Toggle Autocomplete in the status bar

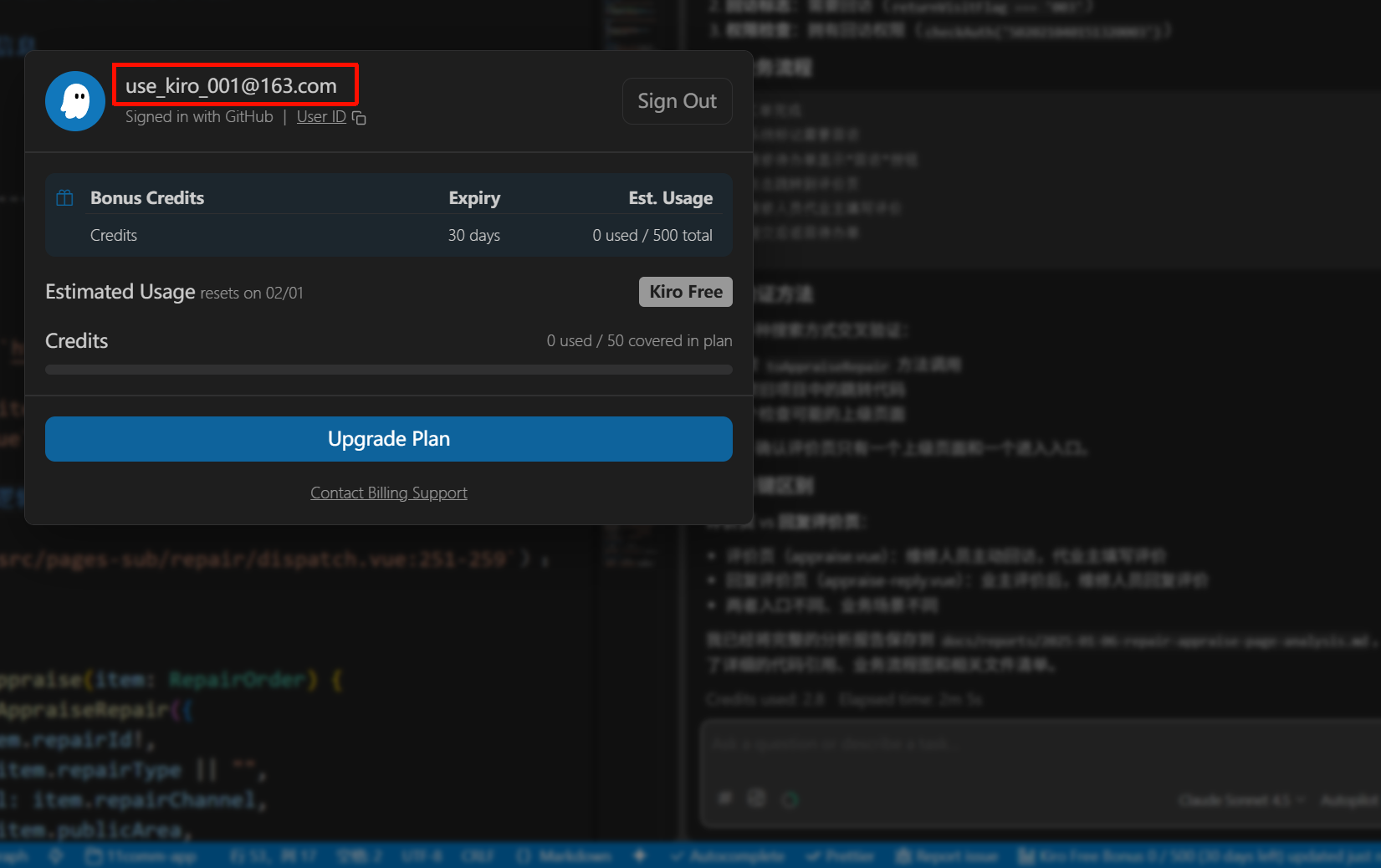point(728,855)
